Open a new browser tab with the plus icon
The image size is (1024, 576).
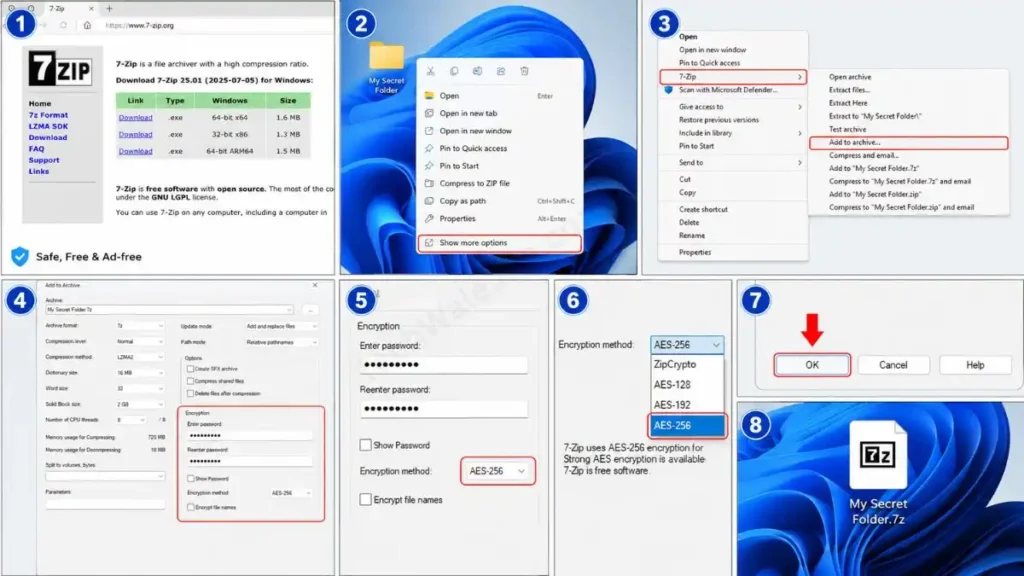click(109, 8)
